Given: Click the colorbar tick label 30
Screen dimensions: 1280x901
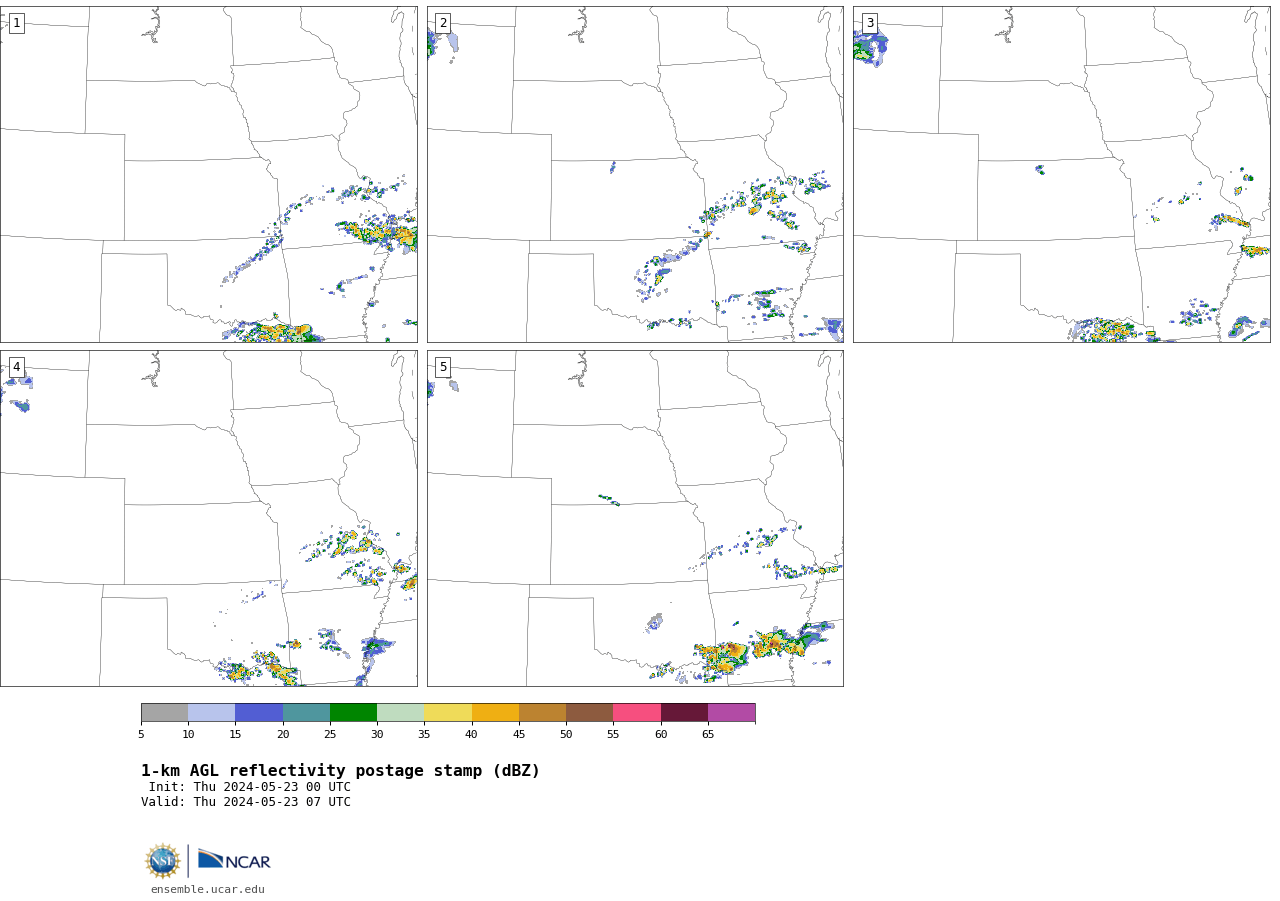Looking at the screenshot, I should click(377, 735).
